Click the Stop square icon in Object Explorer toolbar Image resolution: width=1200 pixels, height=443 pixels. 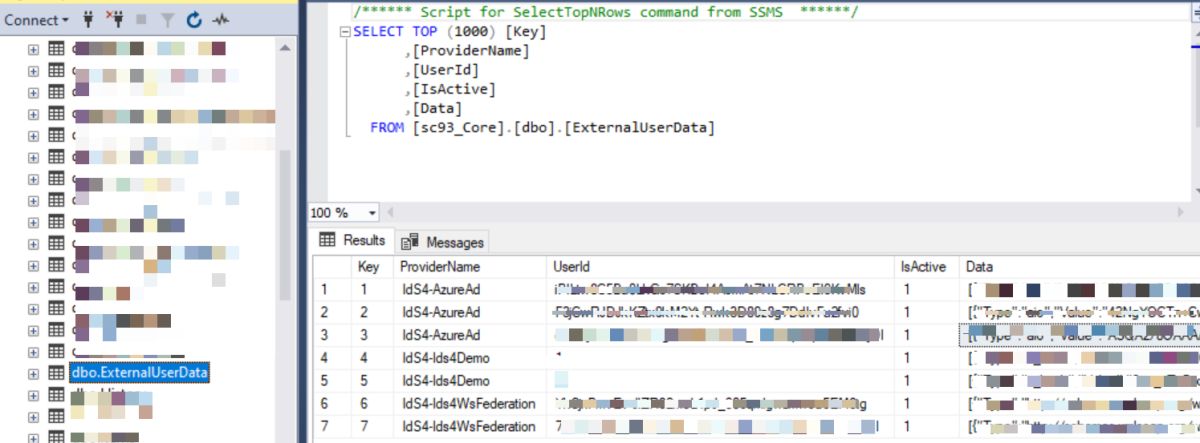[142, 19]
